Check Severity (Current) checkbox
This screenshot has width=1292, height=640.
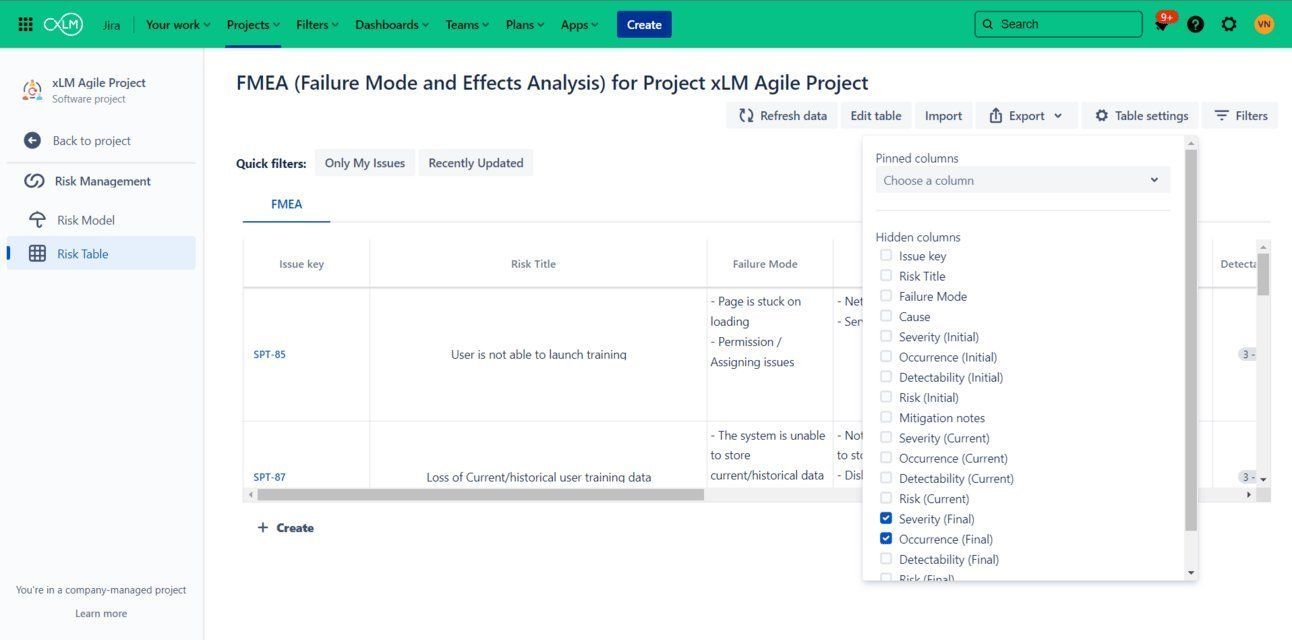(x=886, y=437)
